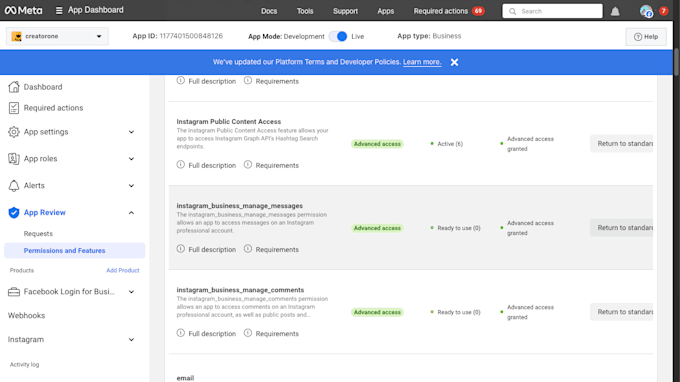Click Full description info icon for Instagram Public Content Access
Viewport: 680px width, 382px height.
pos(181,165)
